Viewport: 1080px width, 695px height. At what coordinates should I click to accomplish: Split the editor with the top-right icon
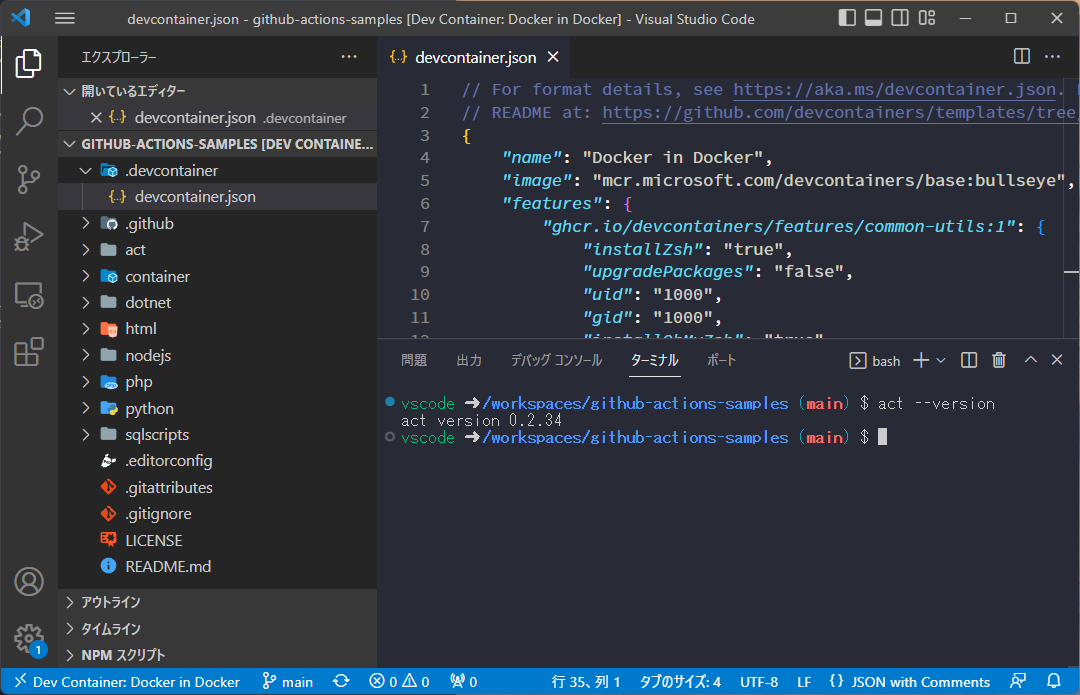[x=1020, y=57]
